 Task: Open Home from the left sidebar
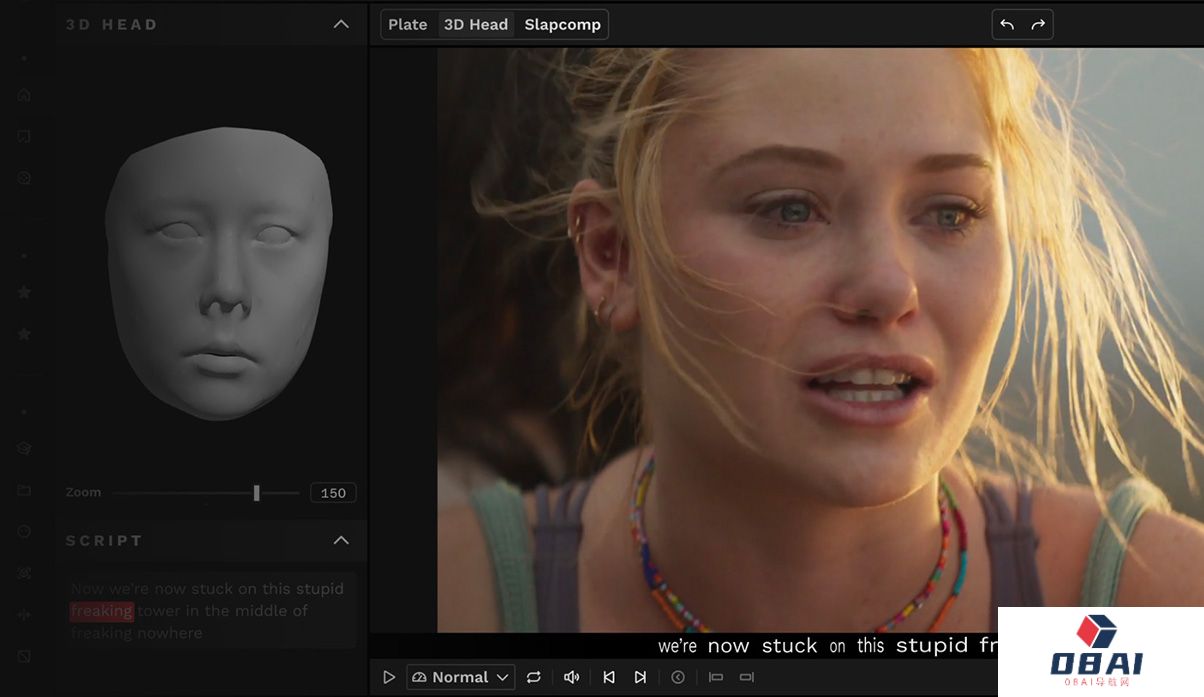(x=24, y=95)
